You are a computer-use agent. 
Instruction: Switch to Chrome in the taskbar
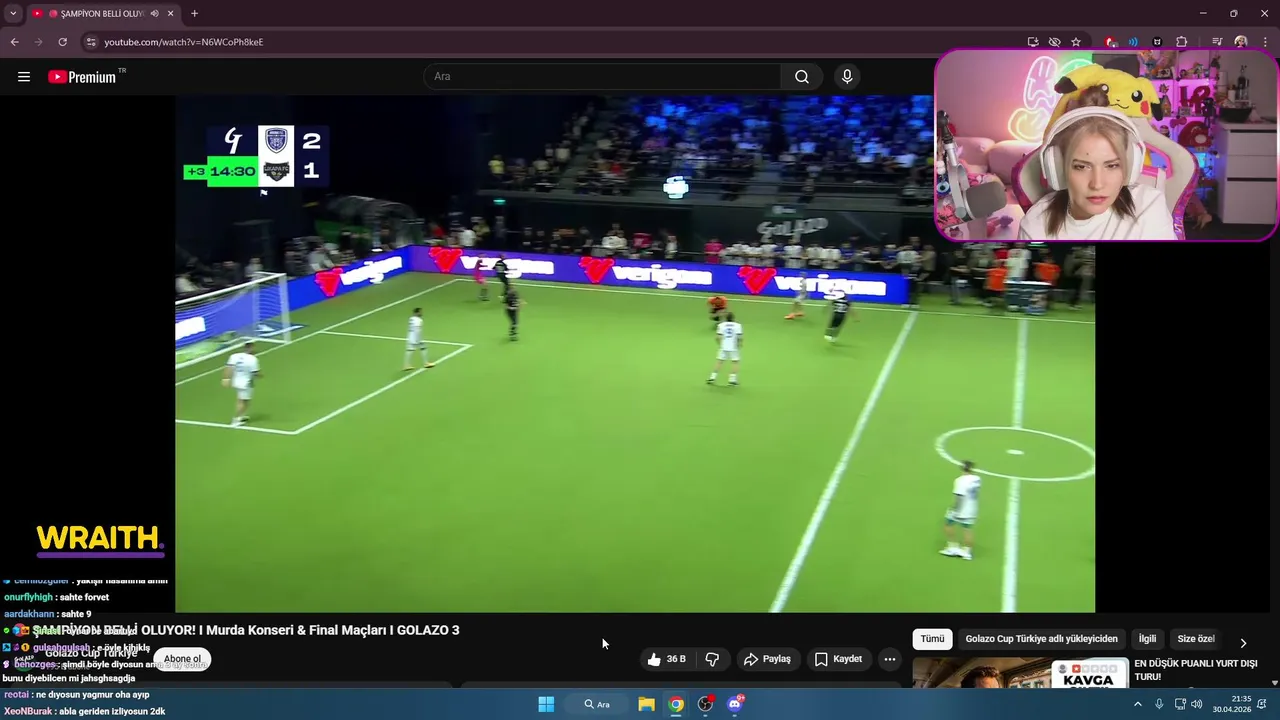(x=676, y=704)
